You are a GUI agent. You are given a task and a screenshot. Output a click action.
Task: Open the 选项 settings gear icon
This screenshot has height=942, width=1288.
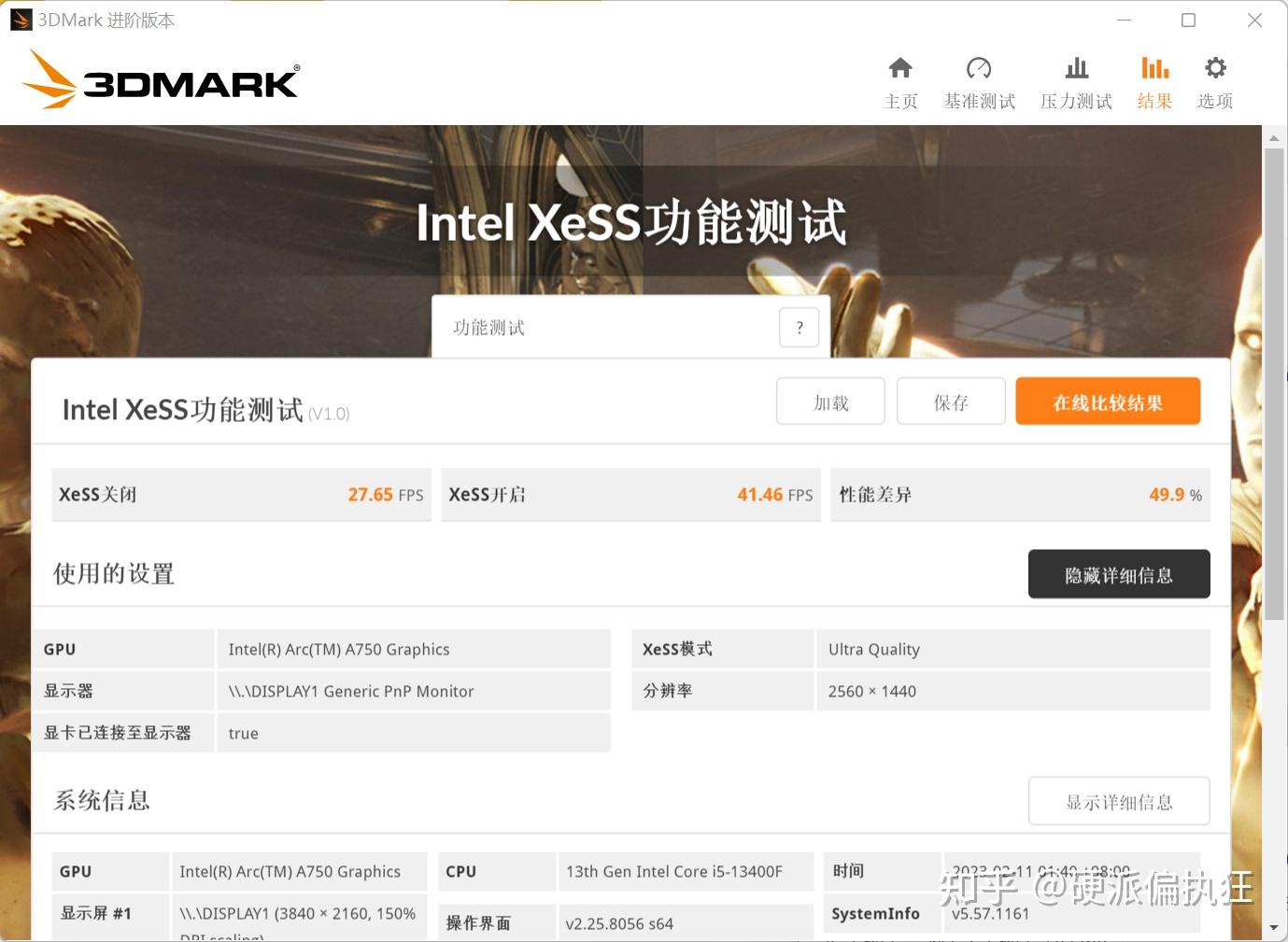click(x=1214, y=79)
